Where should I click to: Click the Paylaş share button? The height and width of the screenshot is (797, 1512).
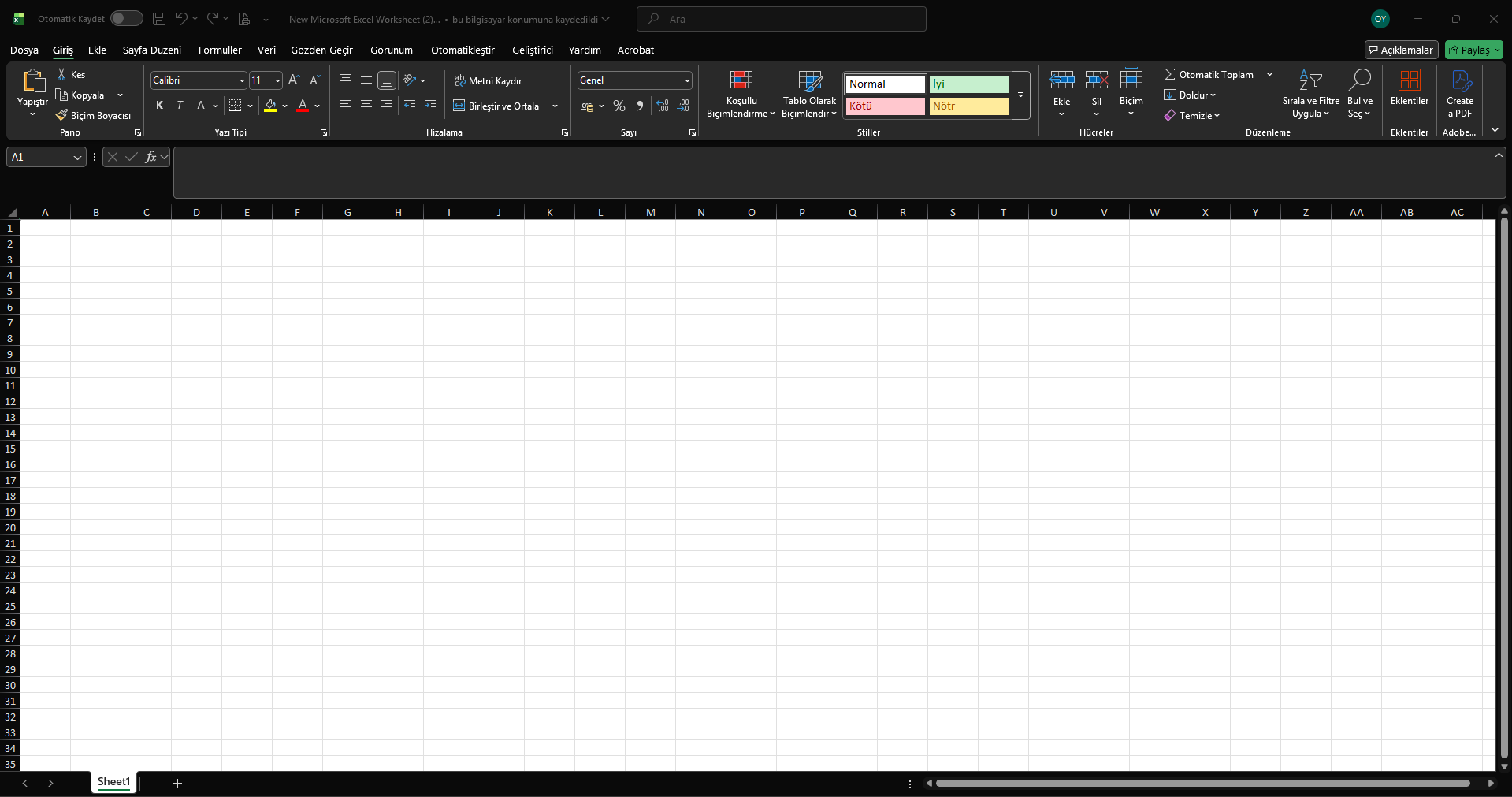[x=1474, y=50]
